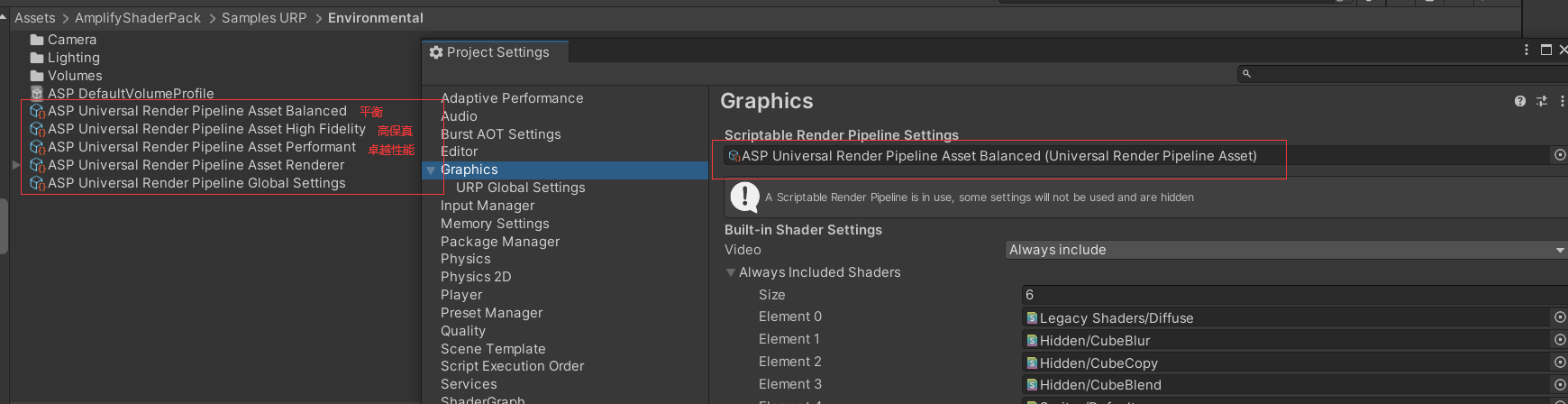Select Script Execution Order category

(512, 366)
